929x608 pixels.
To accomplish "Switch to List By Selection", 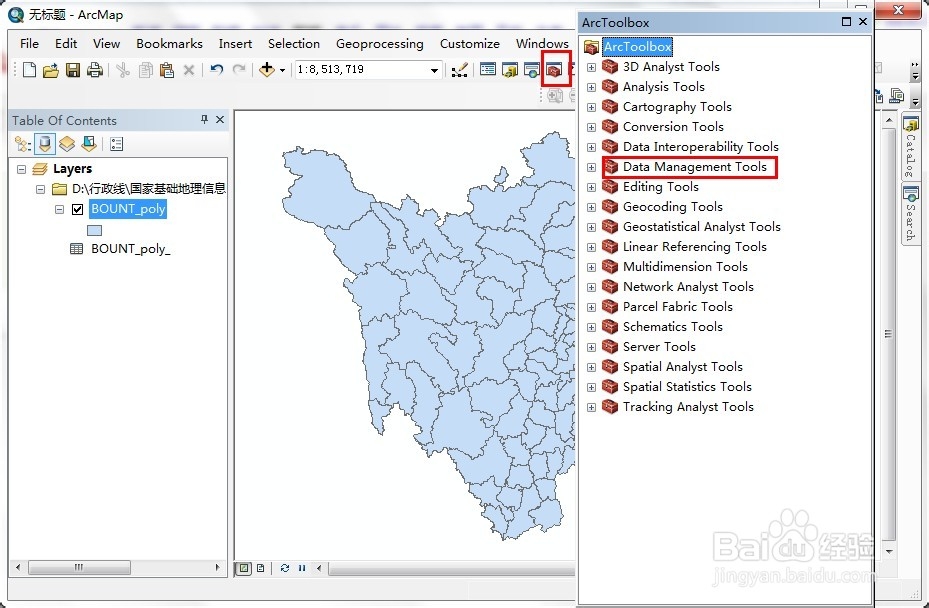I will click(89, 143).
